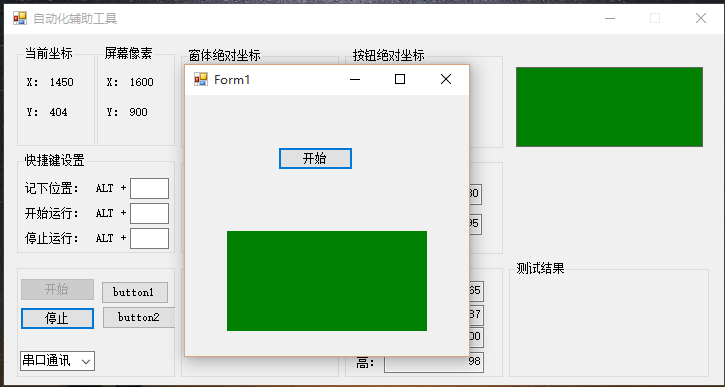
Task: Open the 串口通讯 dropdown
Action: 57,361
